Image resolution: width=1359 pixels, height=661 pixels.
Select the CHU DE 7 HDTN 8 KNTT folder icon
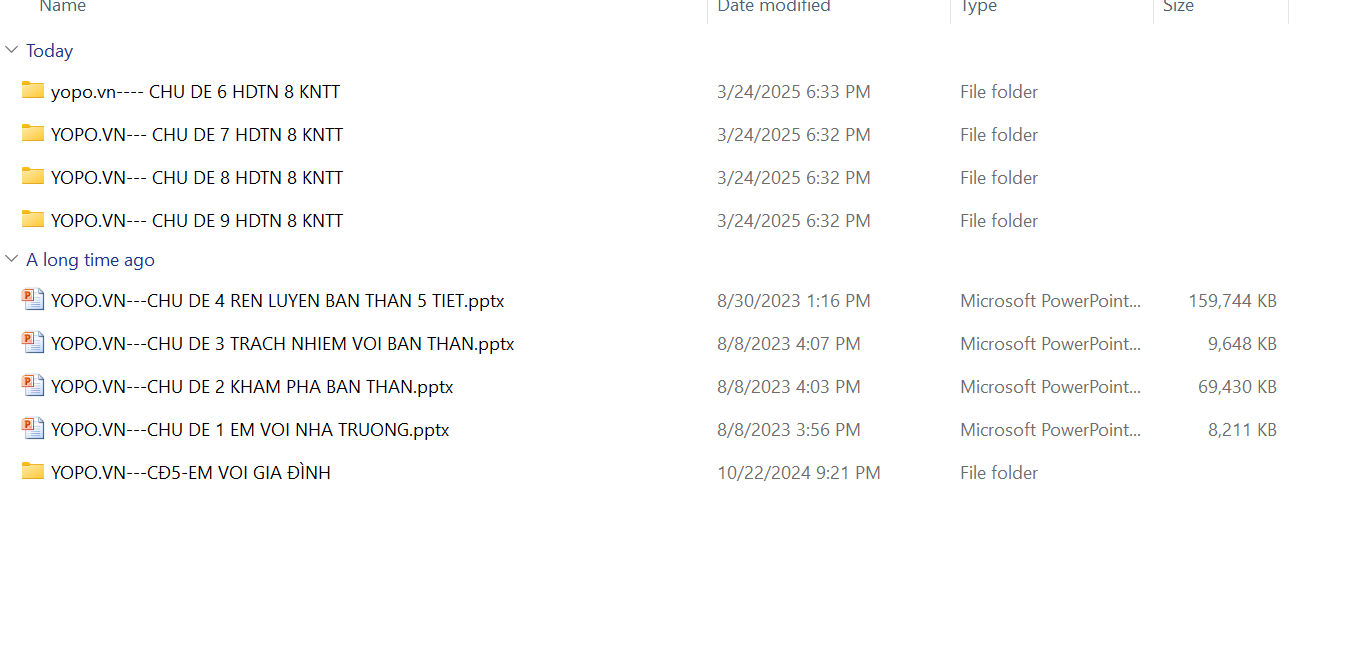click(x=33, y=134)
